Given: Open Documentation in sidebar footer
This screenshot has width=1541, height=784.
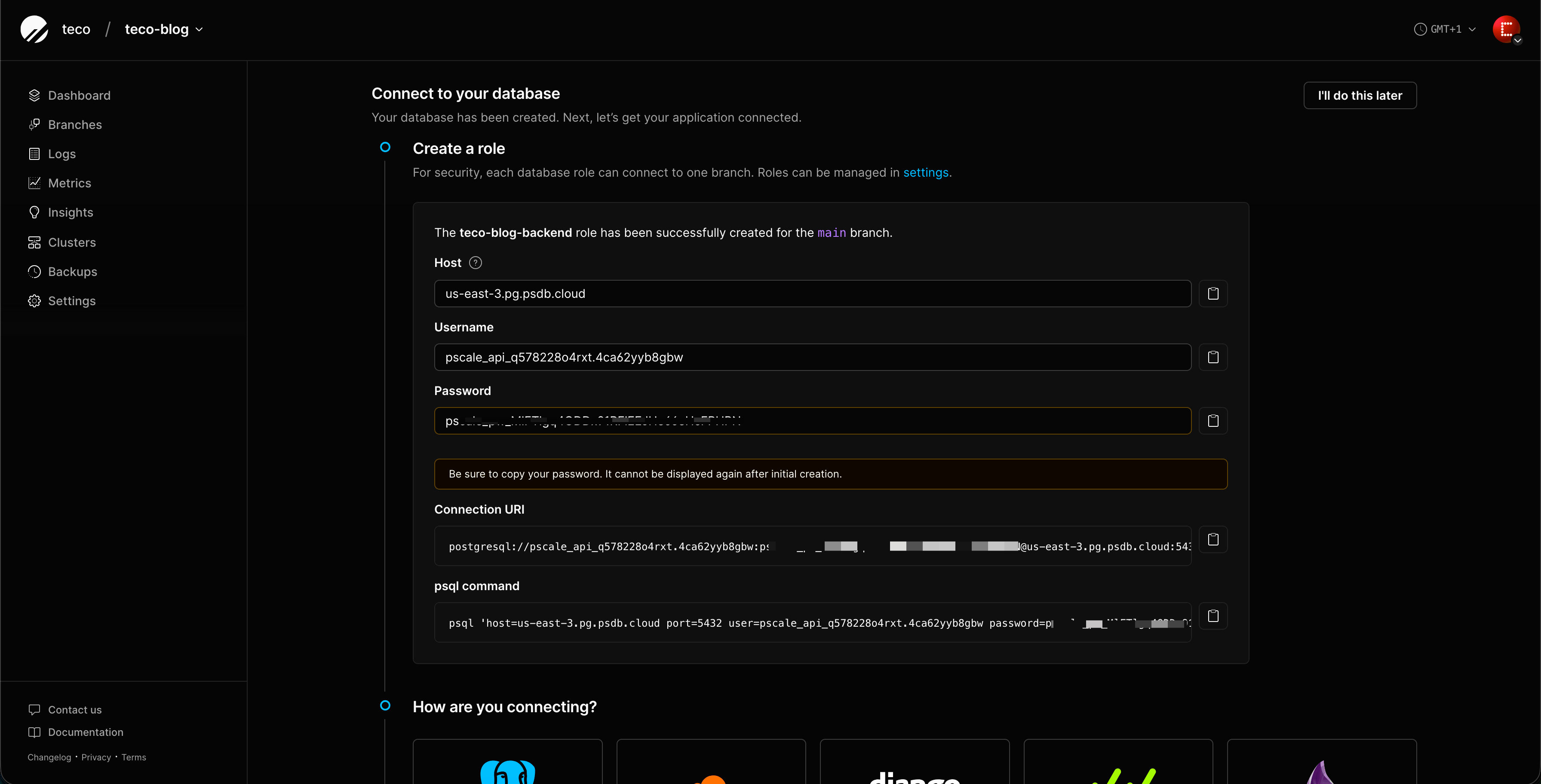Looking at the screenshot, I should [x=75, y=732].
